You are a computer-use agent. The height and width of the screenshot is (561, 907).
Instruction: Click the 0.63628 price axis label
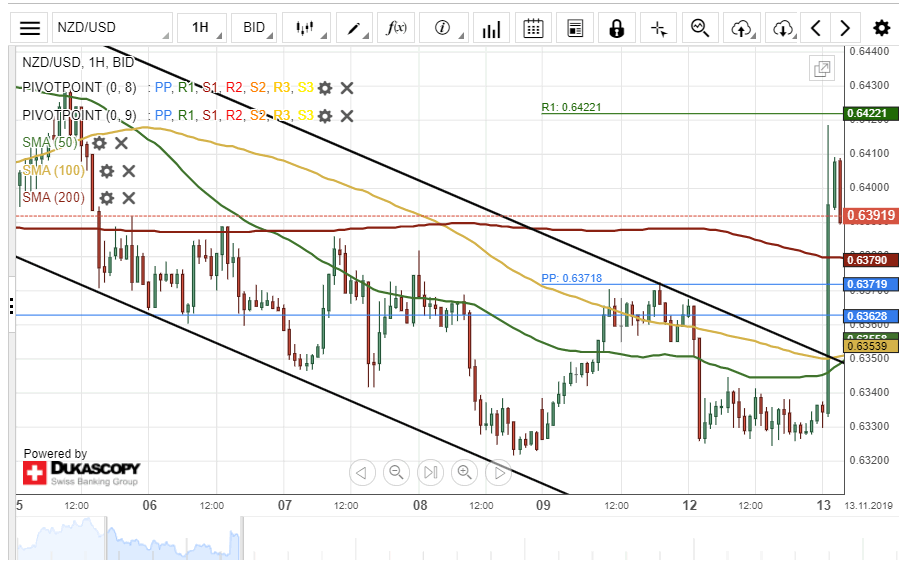click(871, 316)
